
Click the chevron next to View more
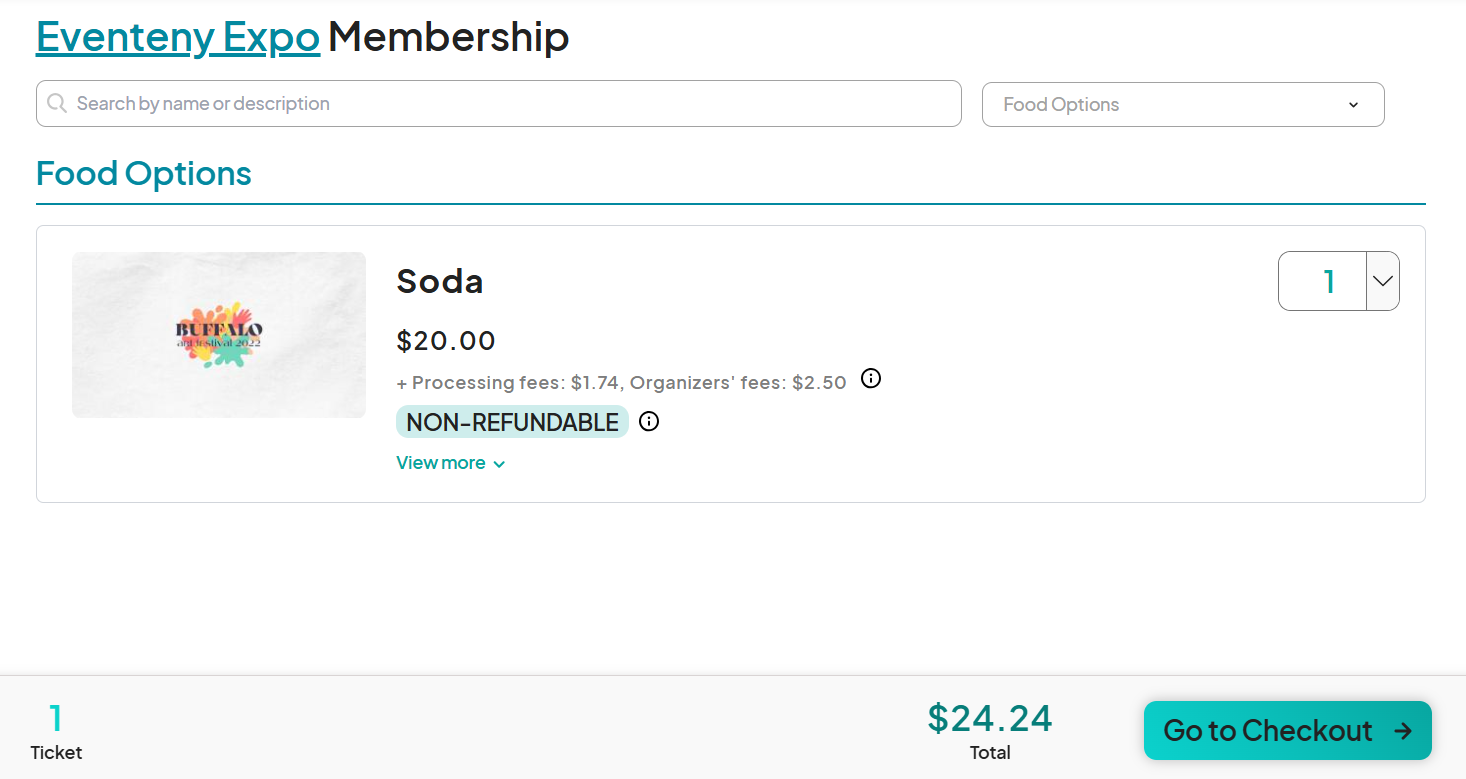click(499, 464)
